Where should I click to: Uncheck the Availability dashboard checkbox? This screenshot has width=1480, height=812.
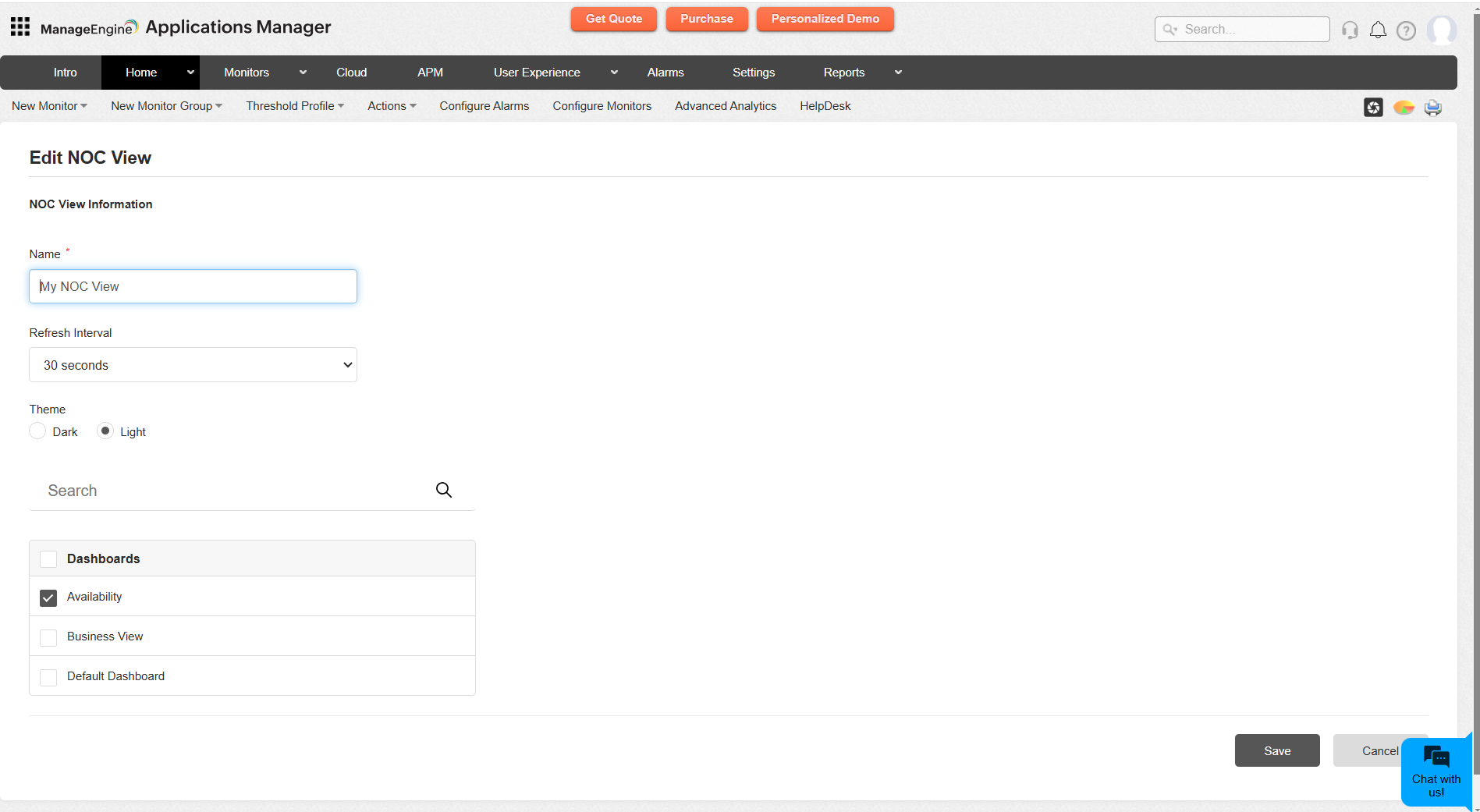pyautogui.click(x=48, y=597)
